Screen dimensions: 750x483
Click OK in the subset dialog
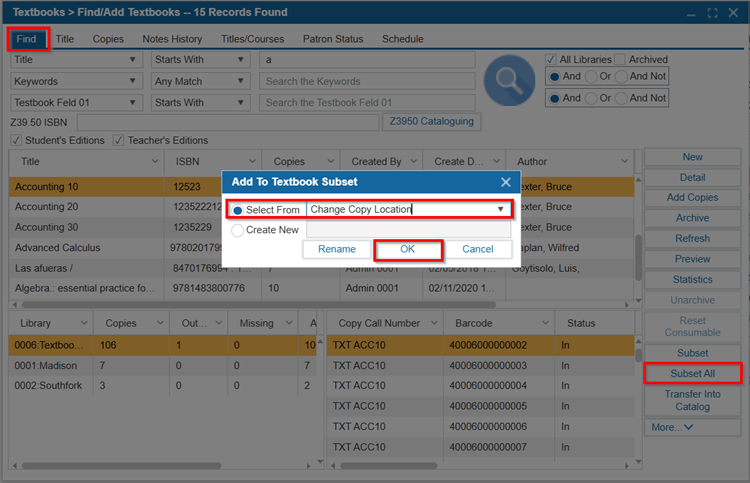pos(408,250)
